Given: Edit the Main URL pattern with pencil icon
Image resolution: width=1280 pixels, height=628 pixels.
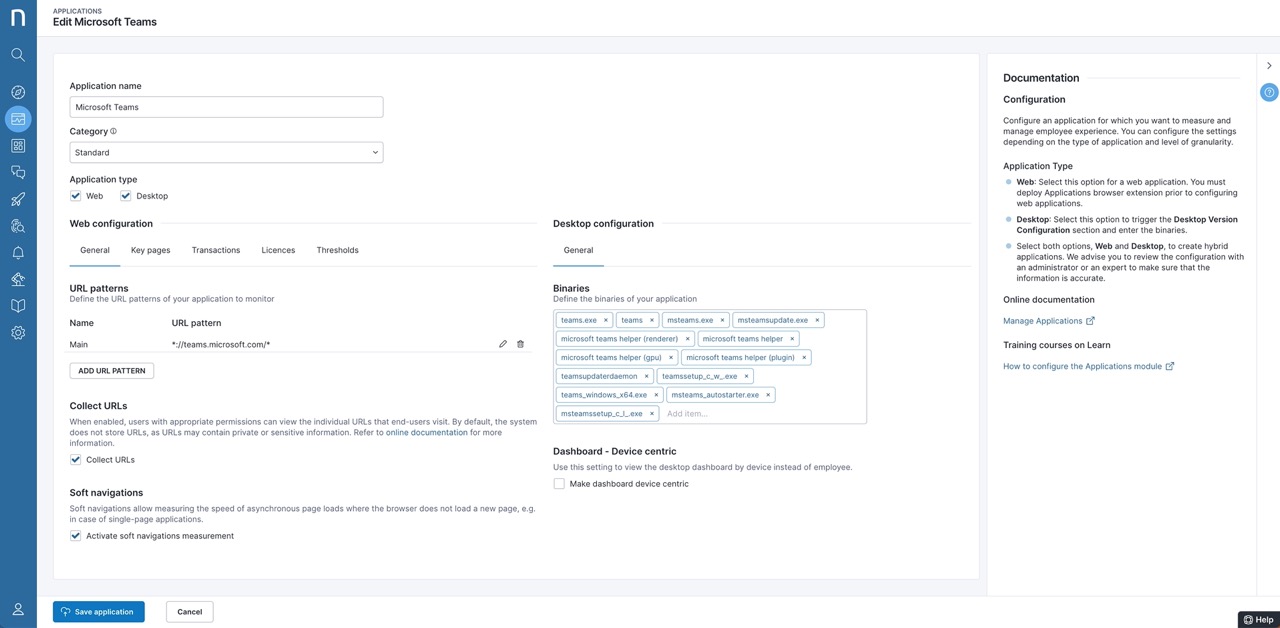Looking at the screenshot, I should [503, 344].
